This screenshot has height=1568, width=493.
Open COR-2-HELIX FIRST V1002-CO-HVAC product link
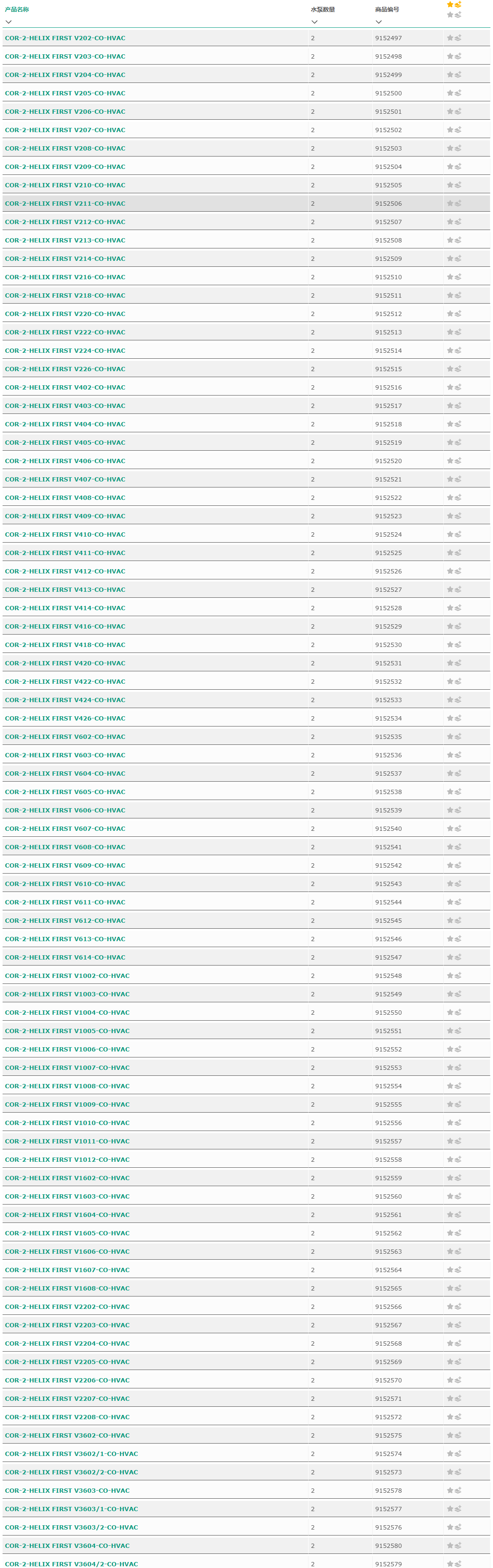[67, 976]
